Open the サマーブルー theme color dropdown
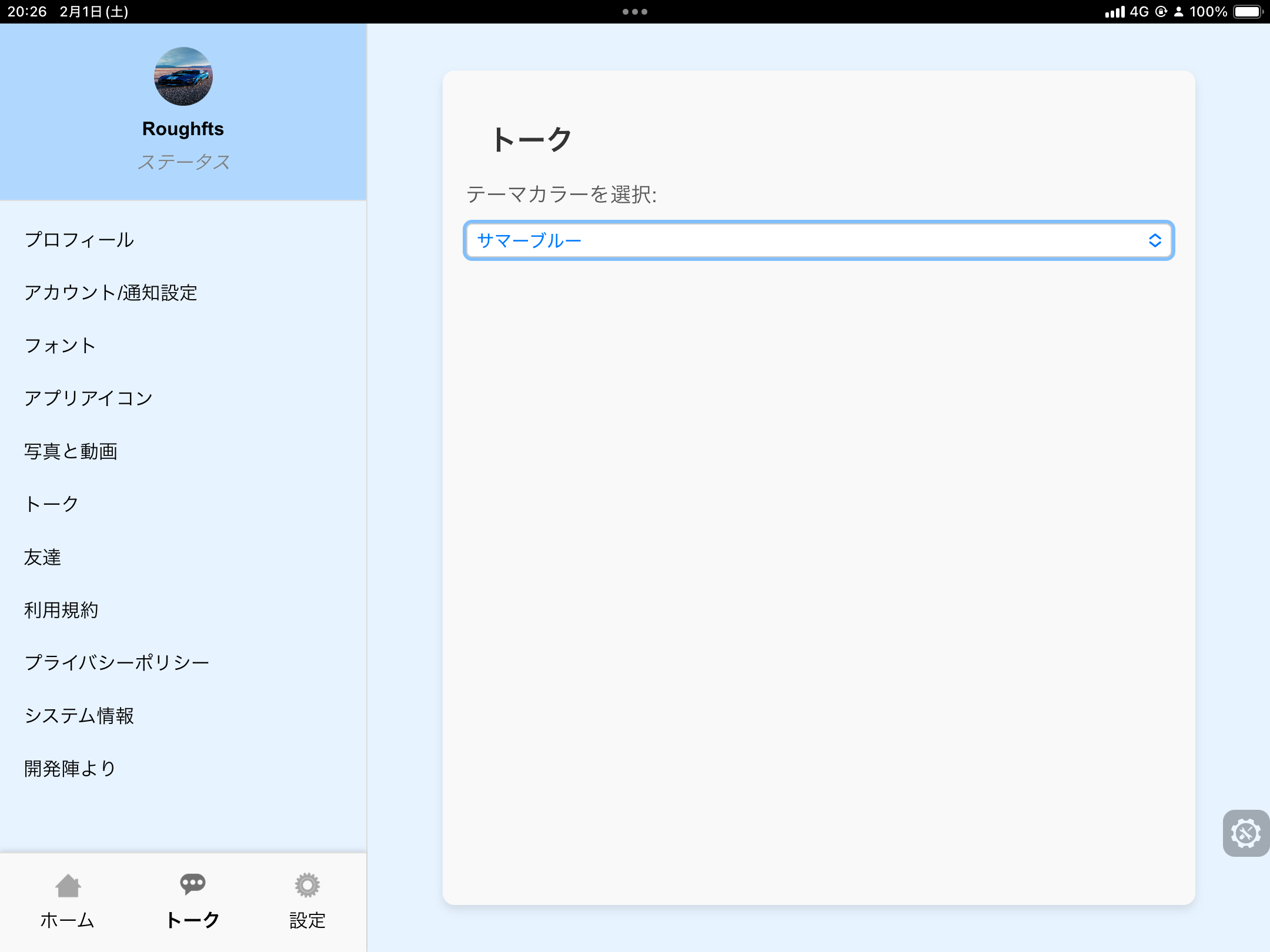 pos(818,240)
